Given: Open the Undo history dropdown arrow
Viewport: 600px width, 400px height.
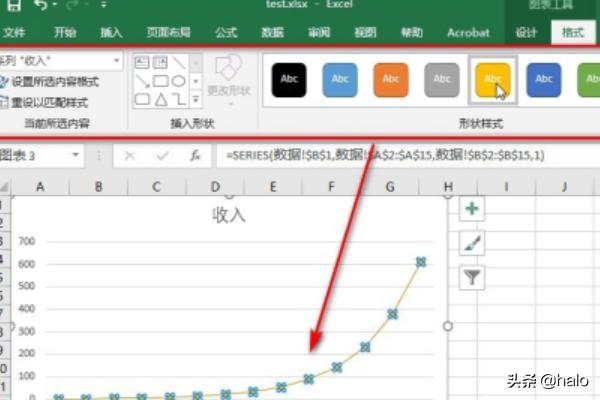Looking at the screenshot, I should point(54,5).
